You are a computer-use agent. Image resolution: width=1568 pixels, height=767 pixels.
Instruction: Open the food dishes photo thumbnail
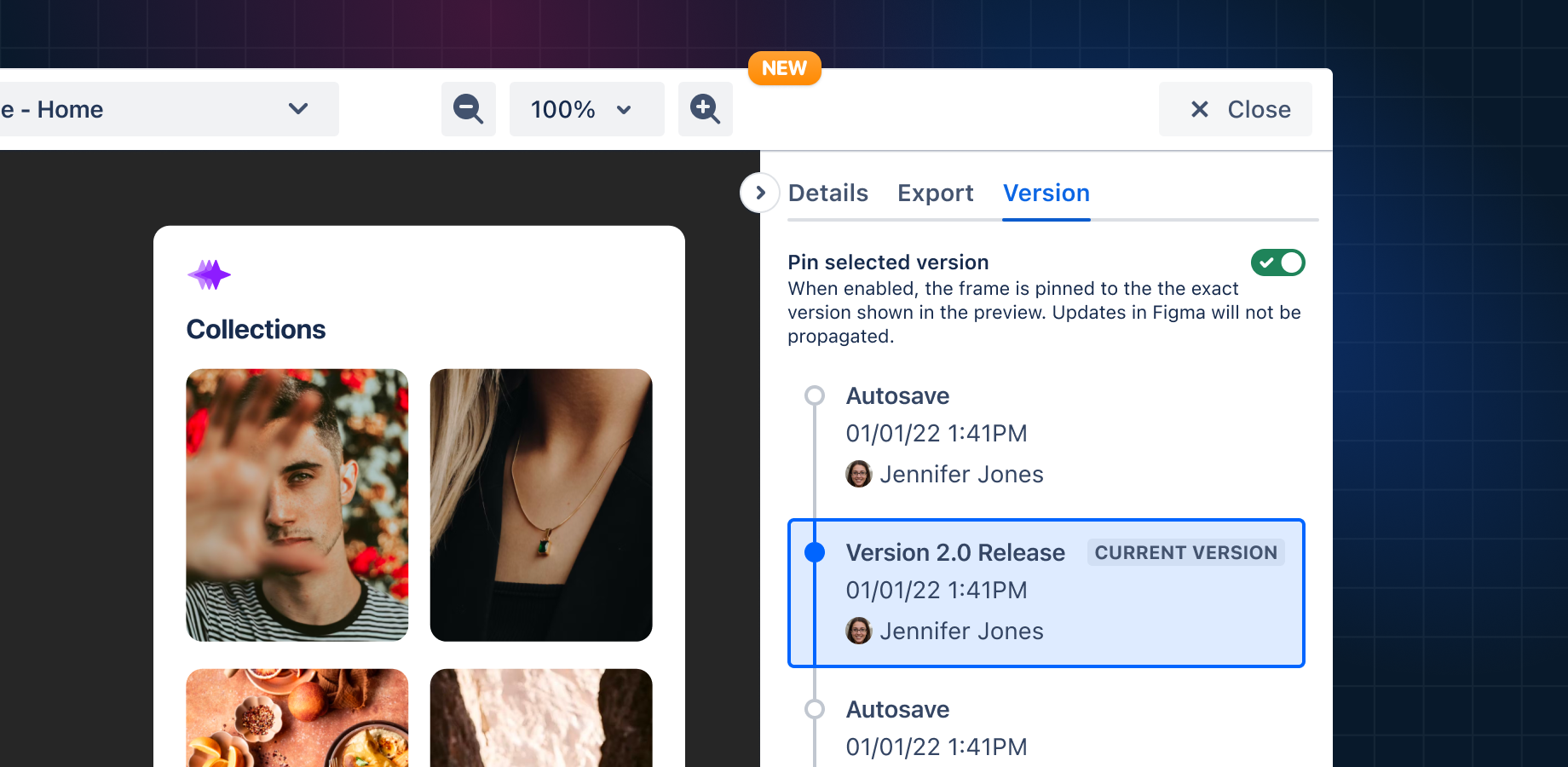(x=297, y=718)
